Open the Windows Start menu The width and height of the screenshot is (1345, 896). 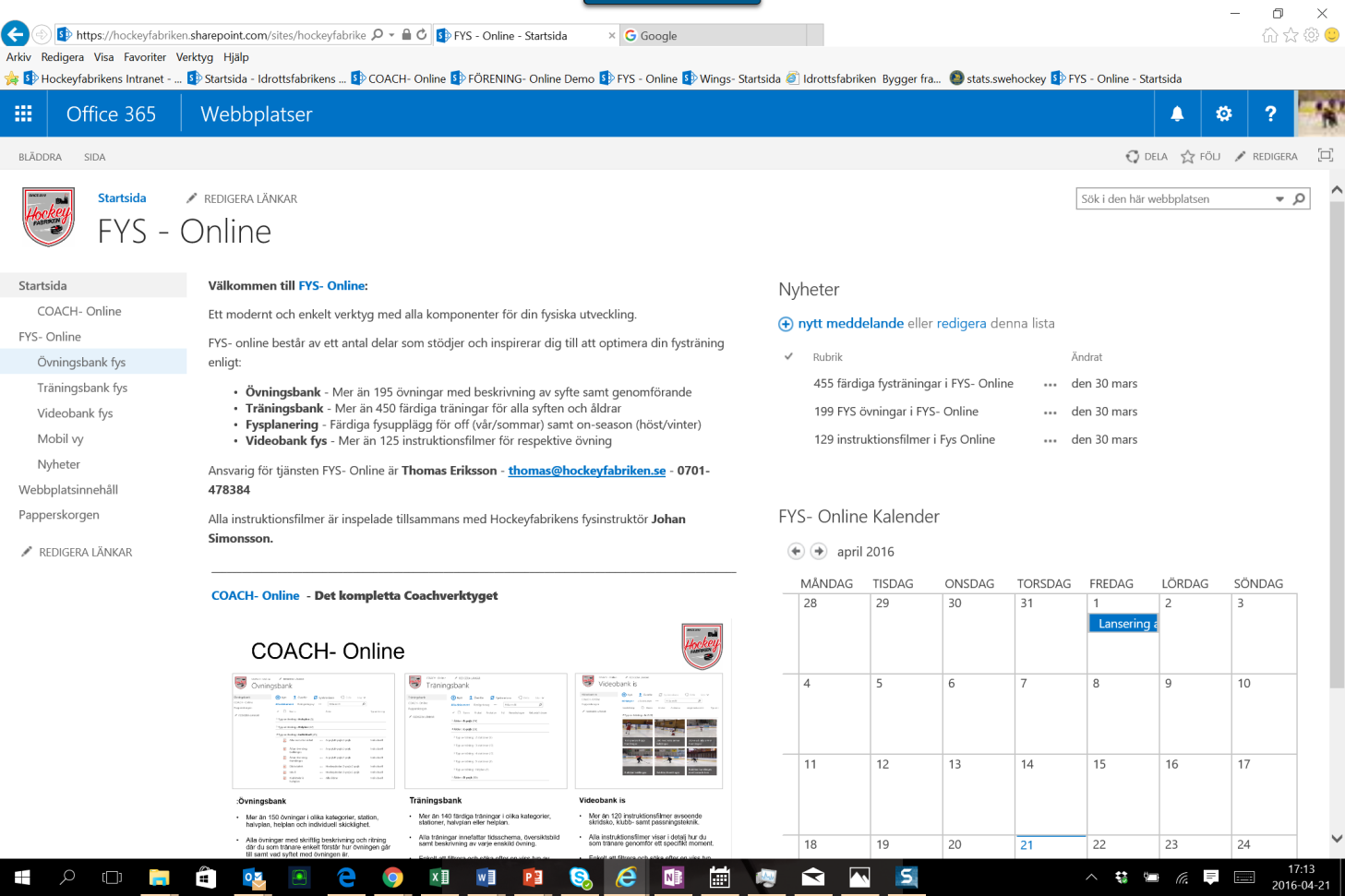(x=22, y=877)
